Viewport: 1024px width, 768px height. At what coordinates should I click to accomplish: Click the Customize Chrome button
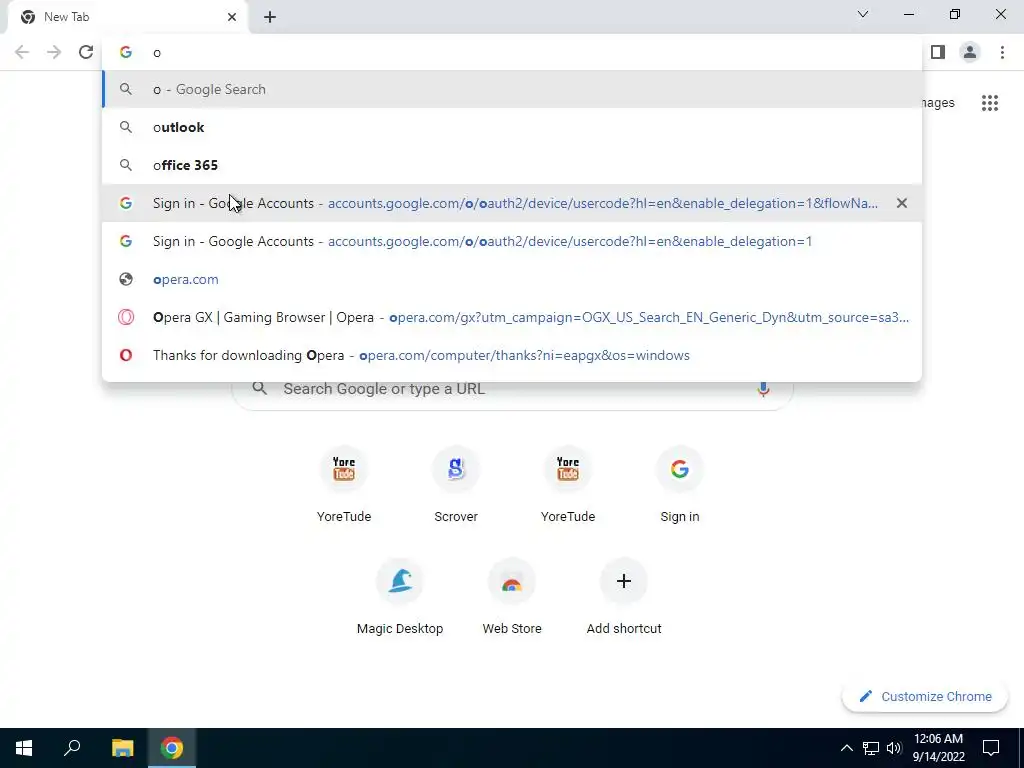(x=925, y=696)
